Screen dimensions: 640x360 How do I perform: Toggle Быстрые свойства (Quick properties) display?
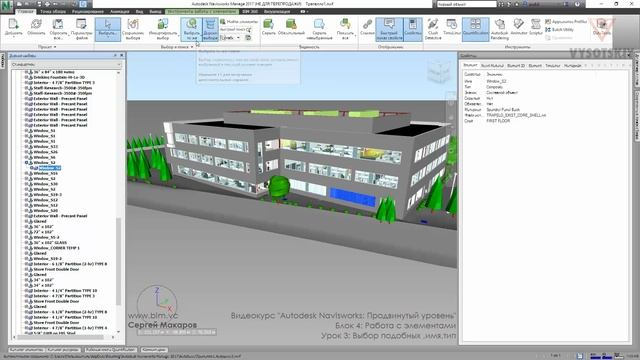(x=389, y=29)
